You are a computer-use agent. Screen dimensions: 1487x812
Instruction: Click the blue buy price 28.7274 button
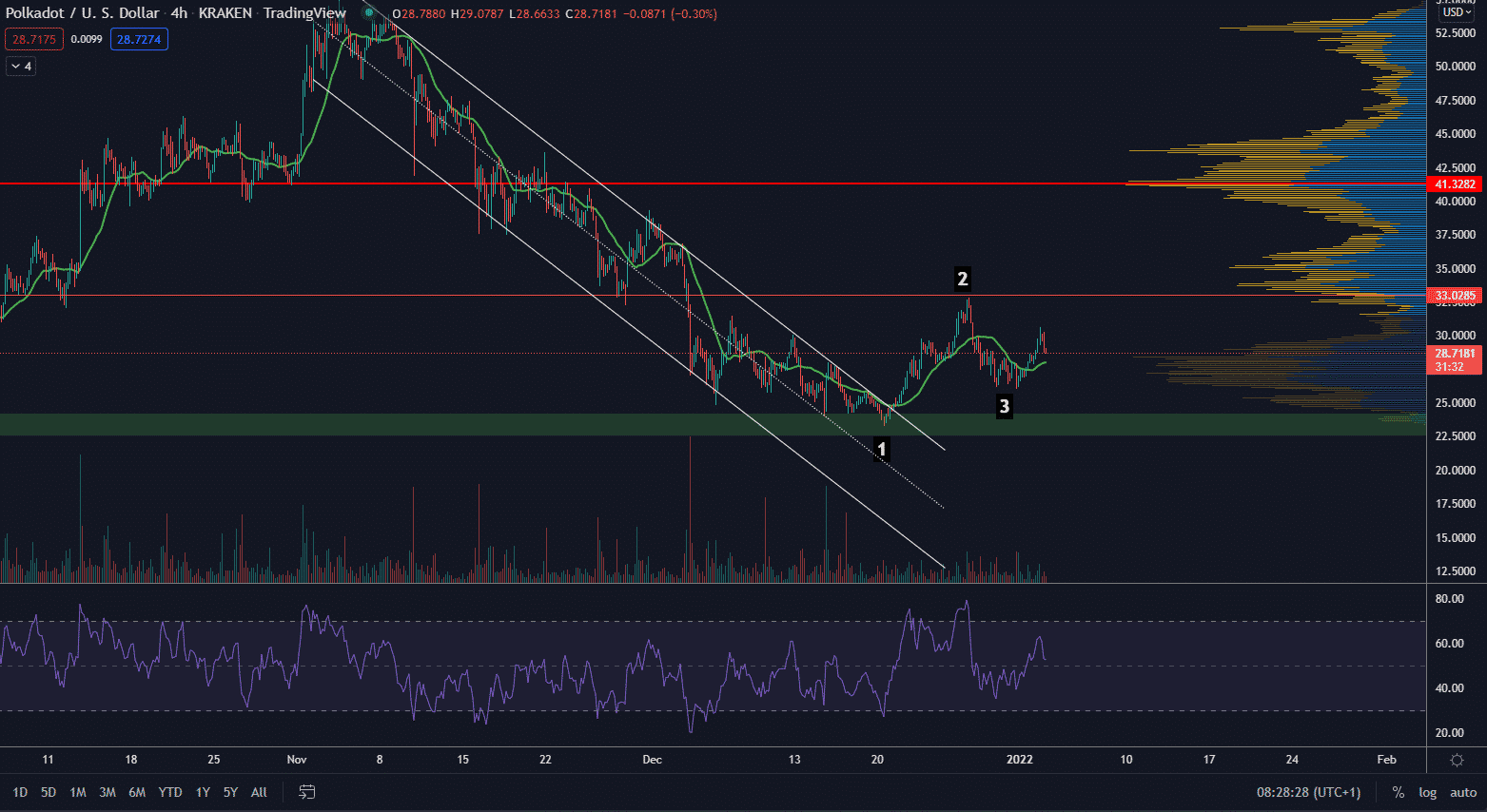139,39
